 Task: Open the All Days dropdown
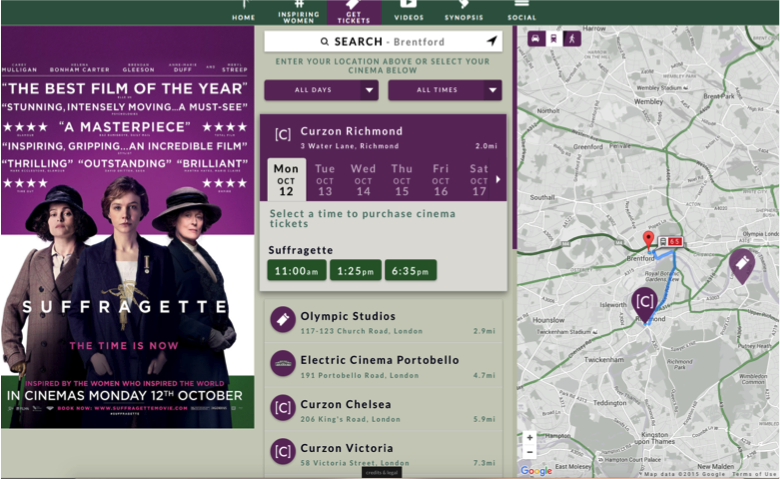click(321, 90)
